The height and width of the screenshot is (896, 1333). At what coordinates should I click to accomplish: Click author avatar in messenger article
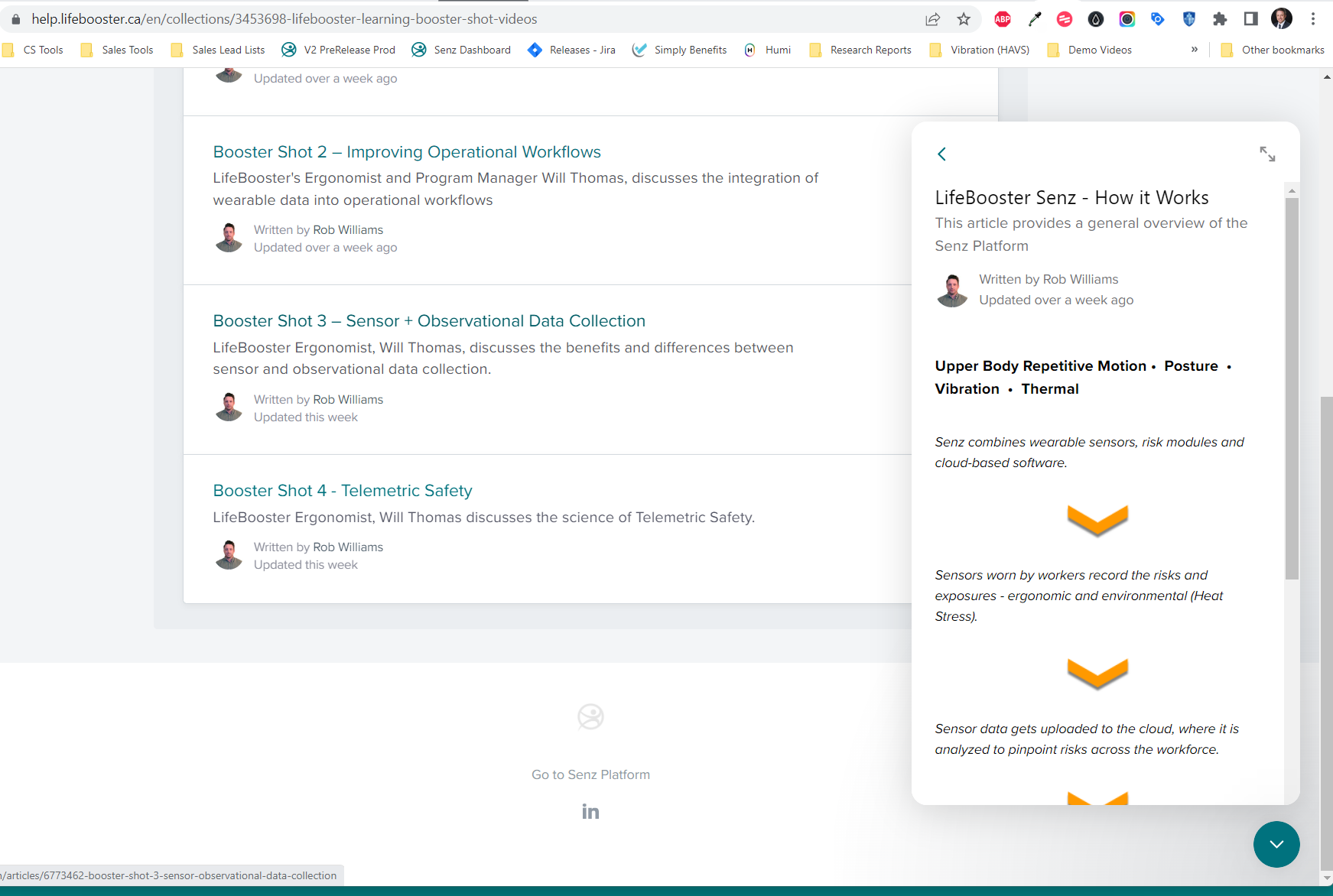(952, 291)
